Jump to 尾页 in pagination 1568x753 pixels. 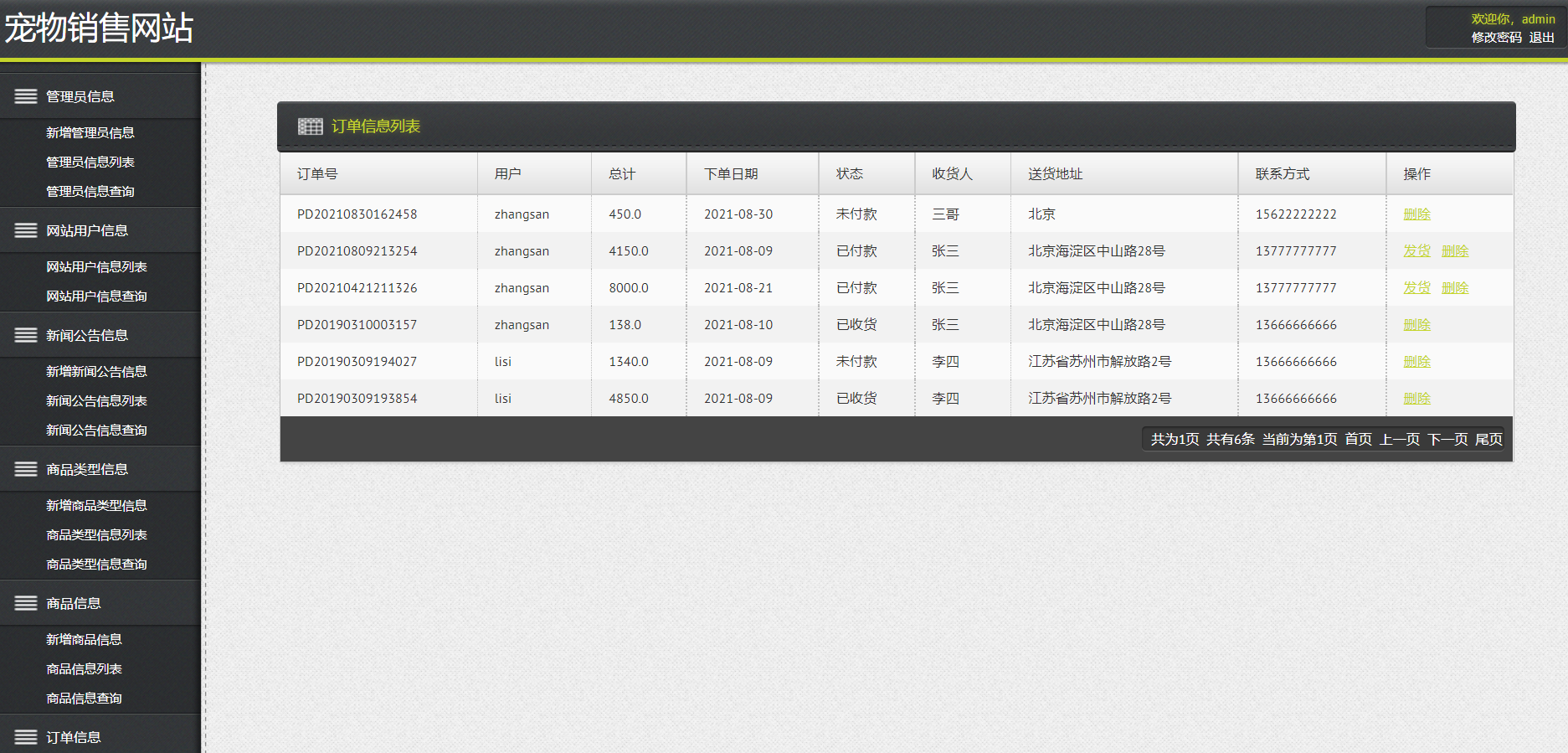coord(1488,439)
